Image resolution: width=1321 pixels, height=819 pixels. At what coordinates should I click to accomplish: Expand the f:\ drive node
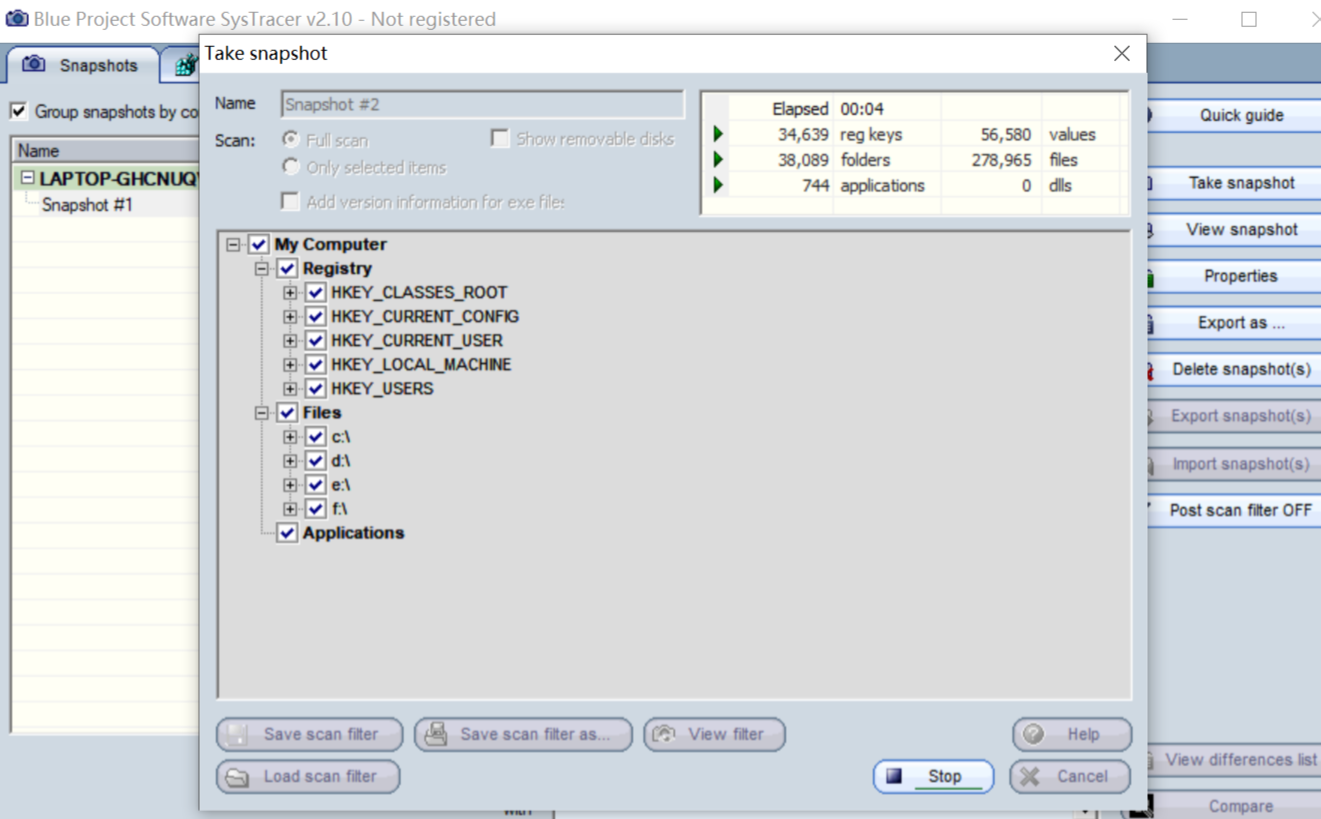[x=290, y=508]
